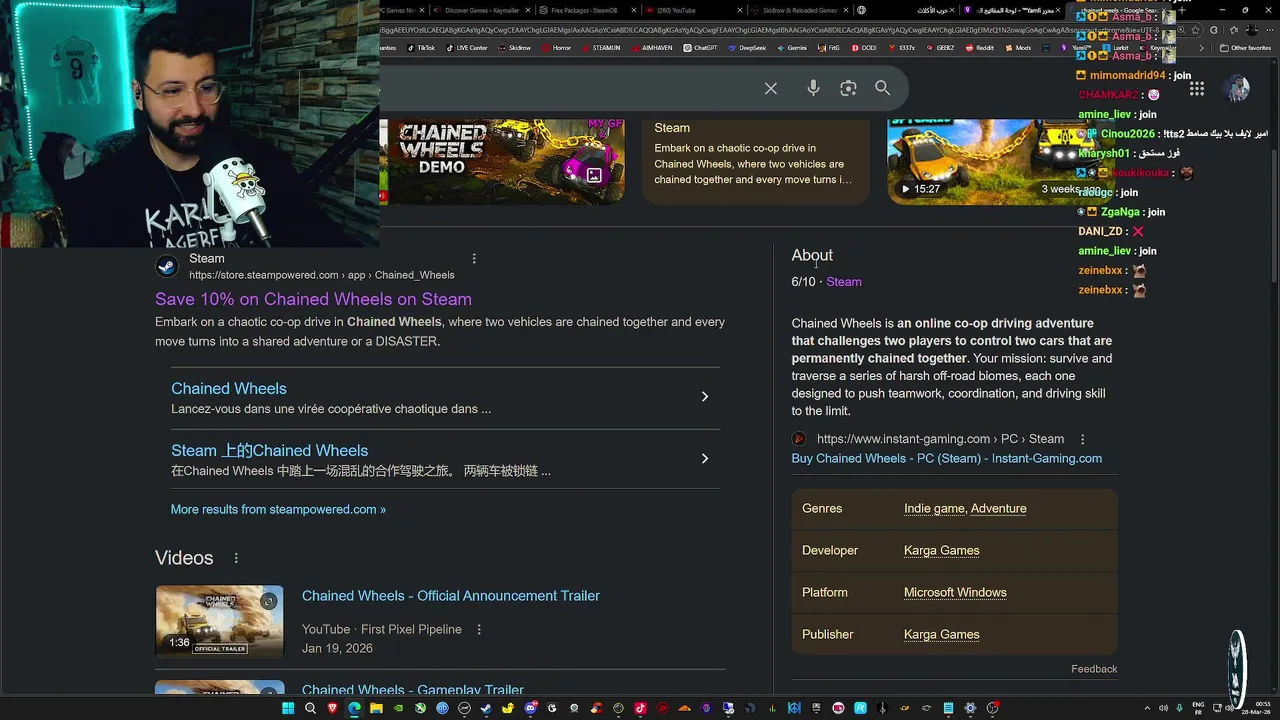Click More results from steampowered.com
Screen dimensions: 1280x720
click(278, 509)
